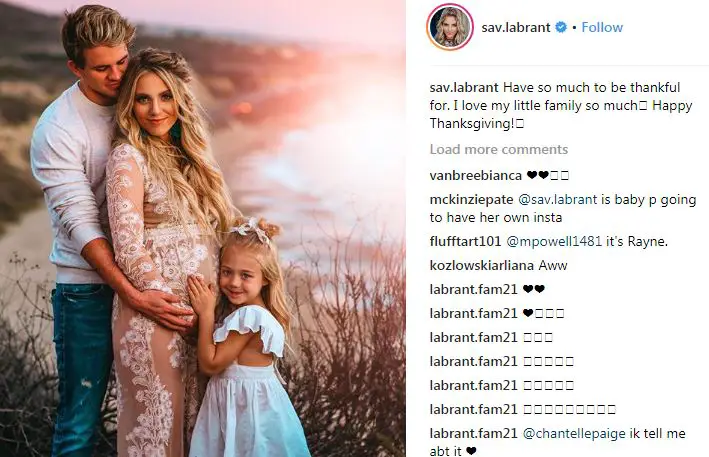
Task: Click the sav.labrant profile picture avatar
Action: coord(450,27)
